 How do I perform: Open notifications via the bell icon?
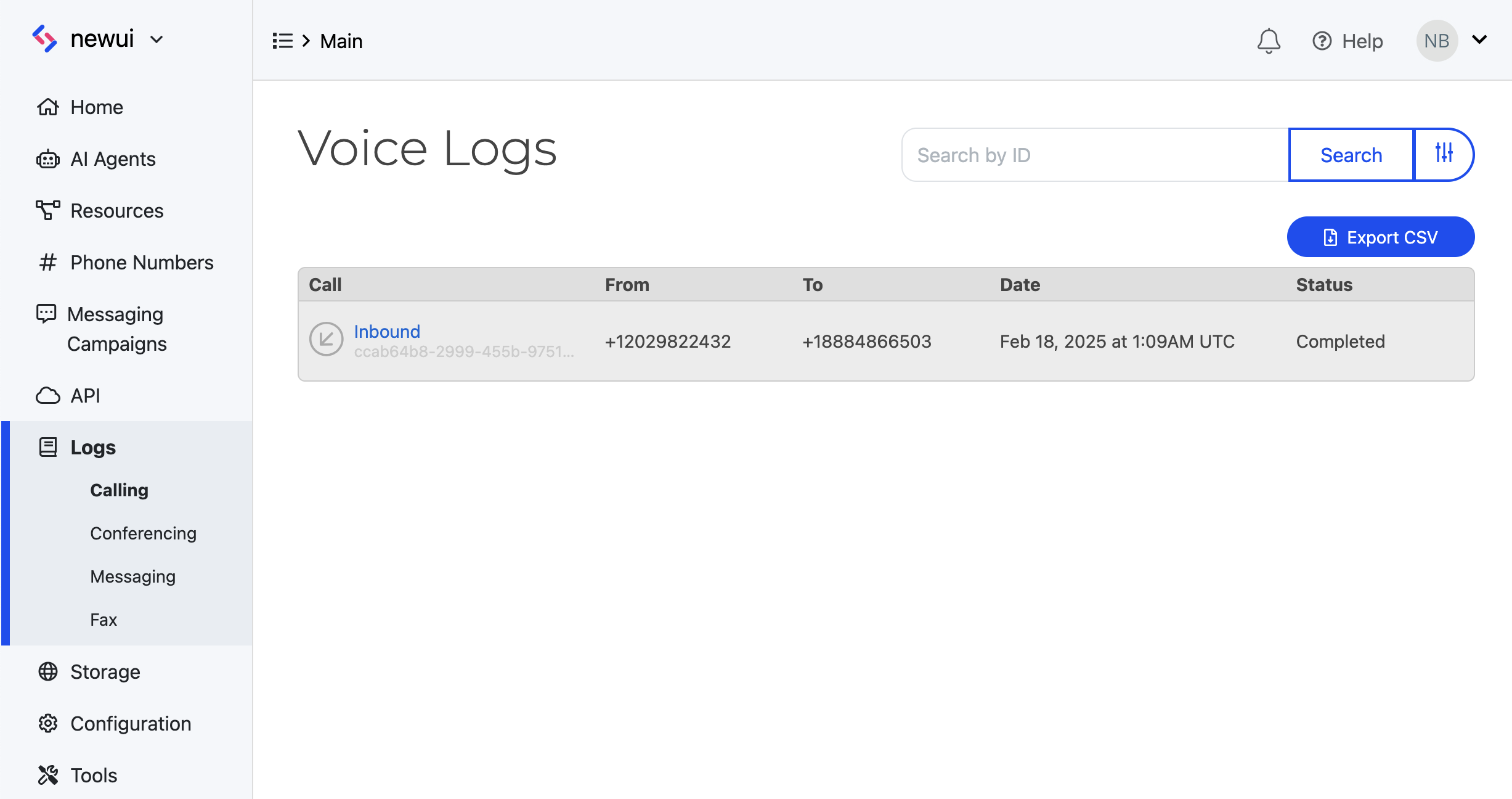(x=1269, y=41)
